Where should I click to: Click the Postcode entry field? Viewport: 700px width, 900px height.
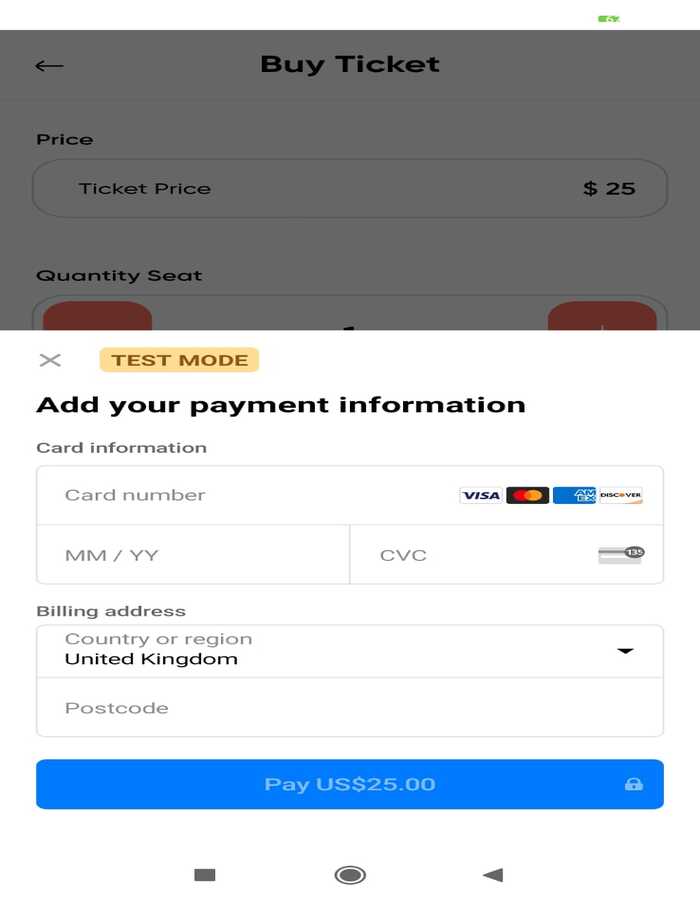[350, 707]
